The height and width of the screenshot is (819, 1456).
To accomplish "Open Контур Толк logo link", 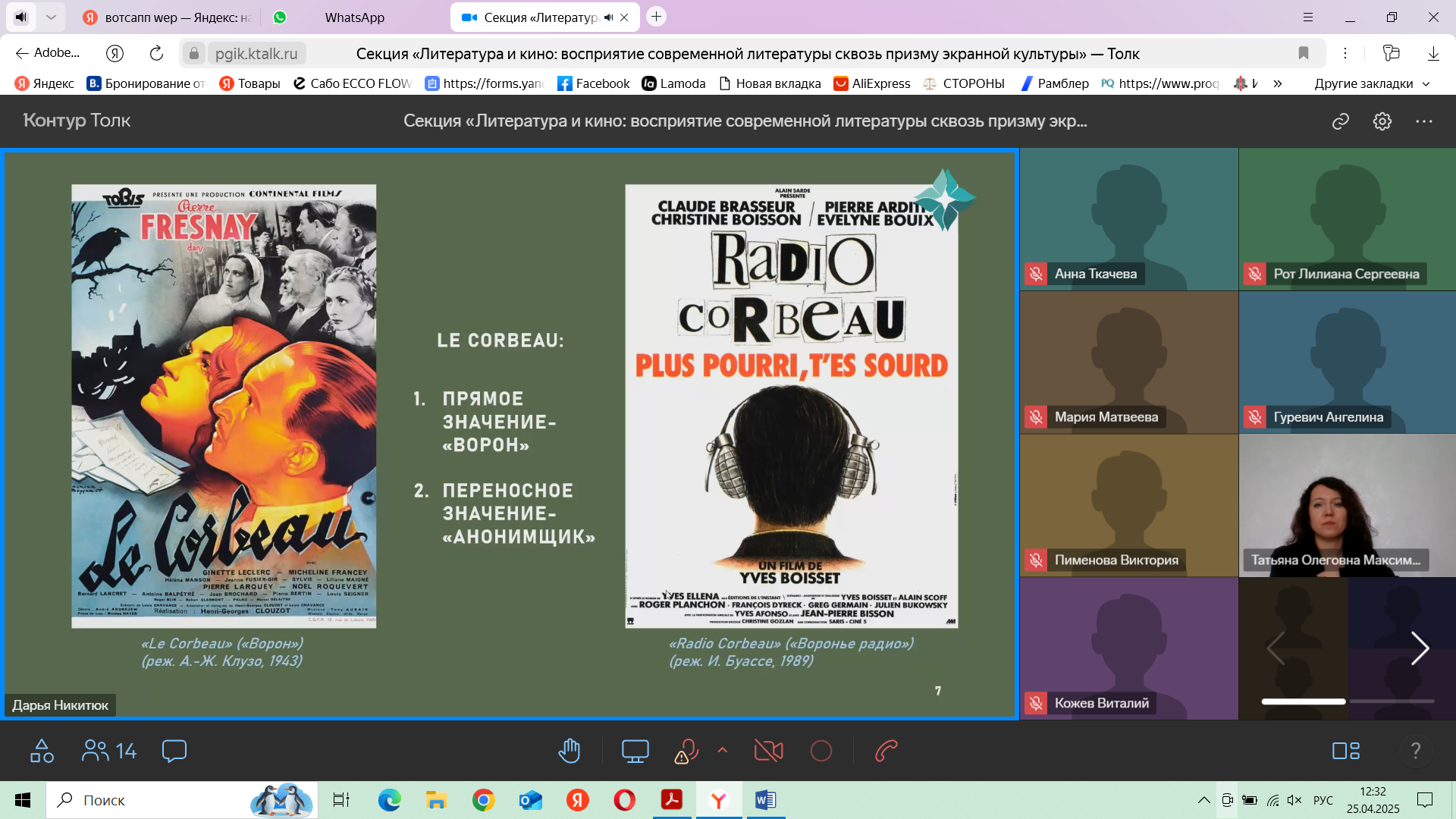I will (77, 121).
